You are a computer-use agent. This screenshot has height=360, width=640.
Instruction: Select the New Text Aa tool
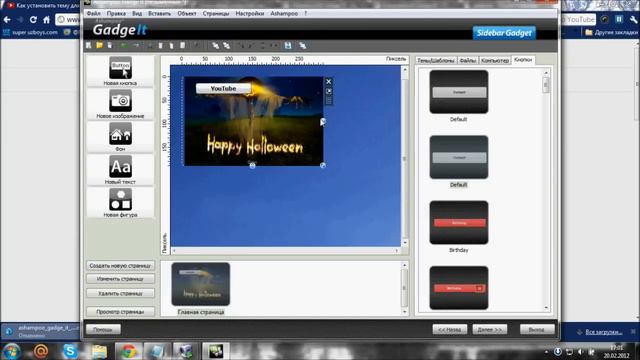(120, 170)
